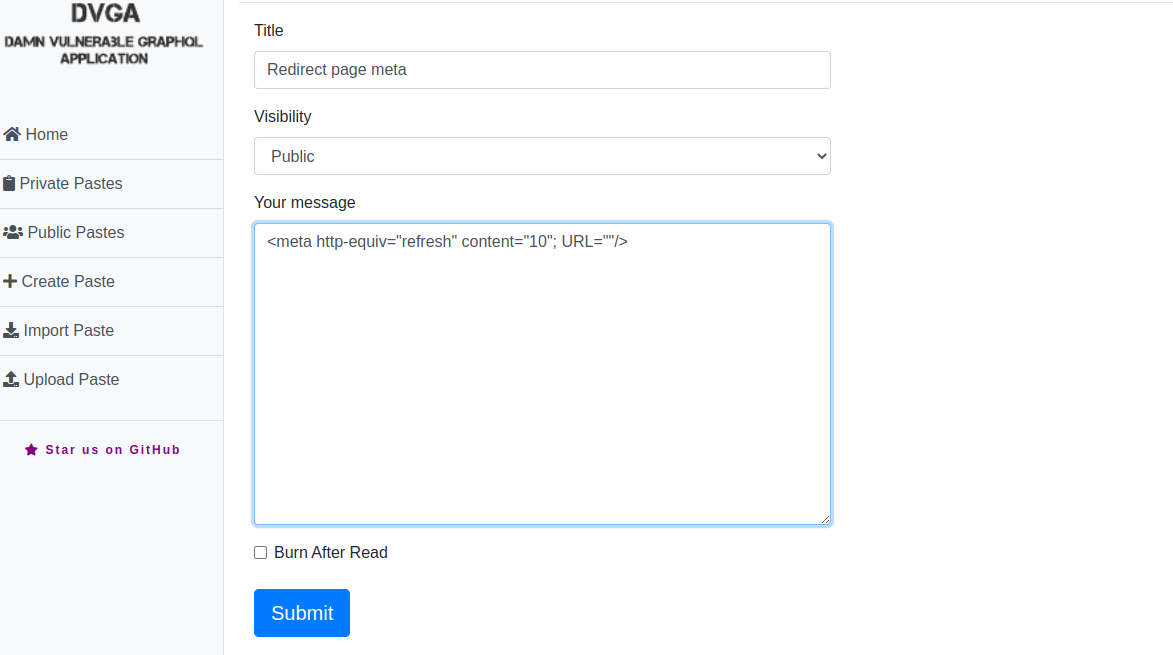Navigate to Import Paste menu entry

coord(68,330)
